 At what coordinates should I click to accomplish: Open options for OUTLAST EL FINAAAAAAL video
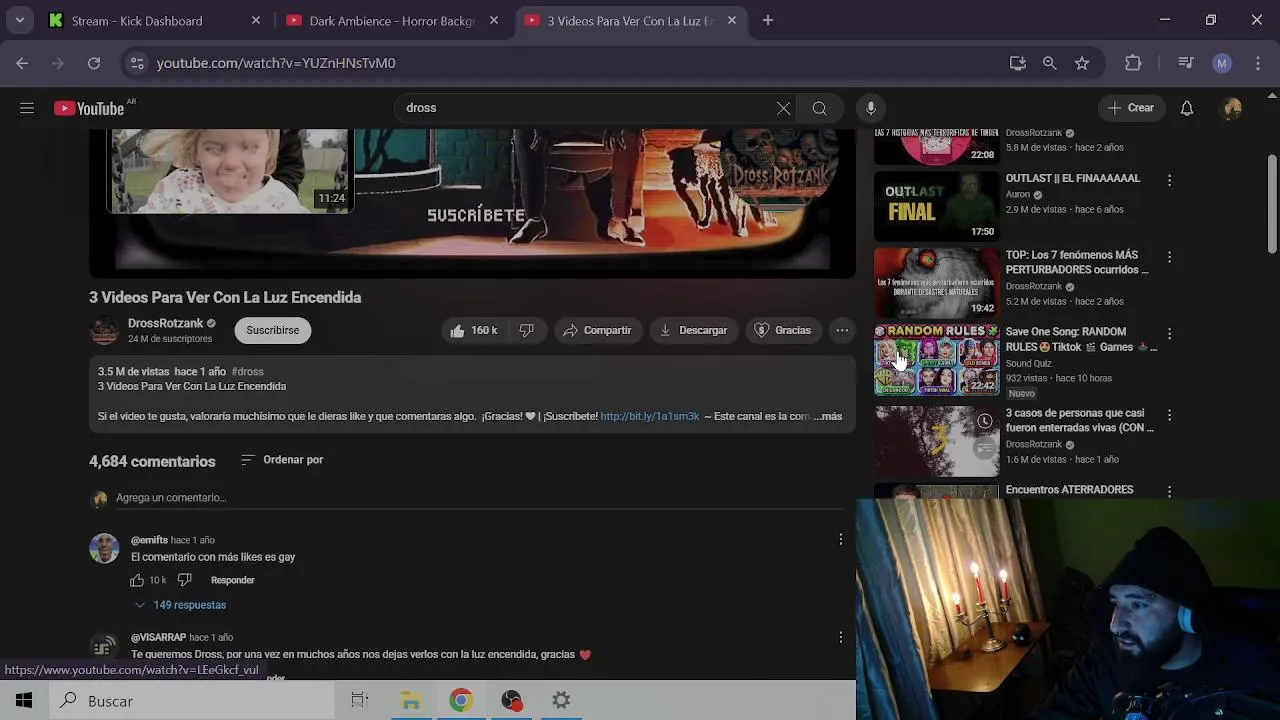point(1169,180)
